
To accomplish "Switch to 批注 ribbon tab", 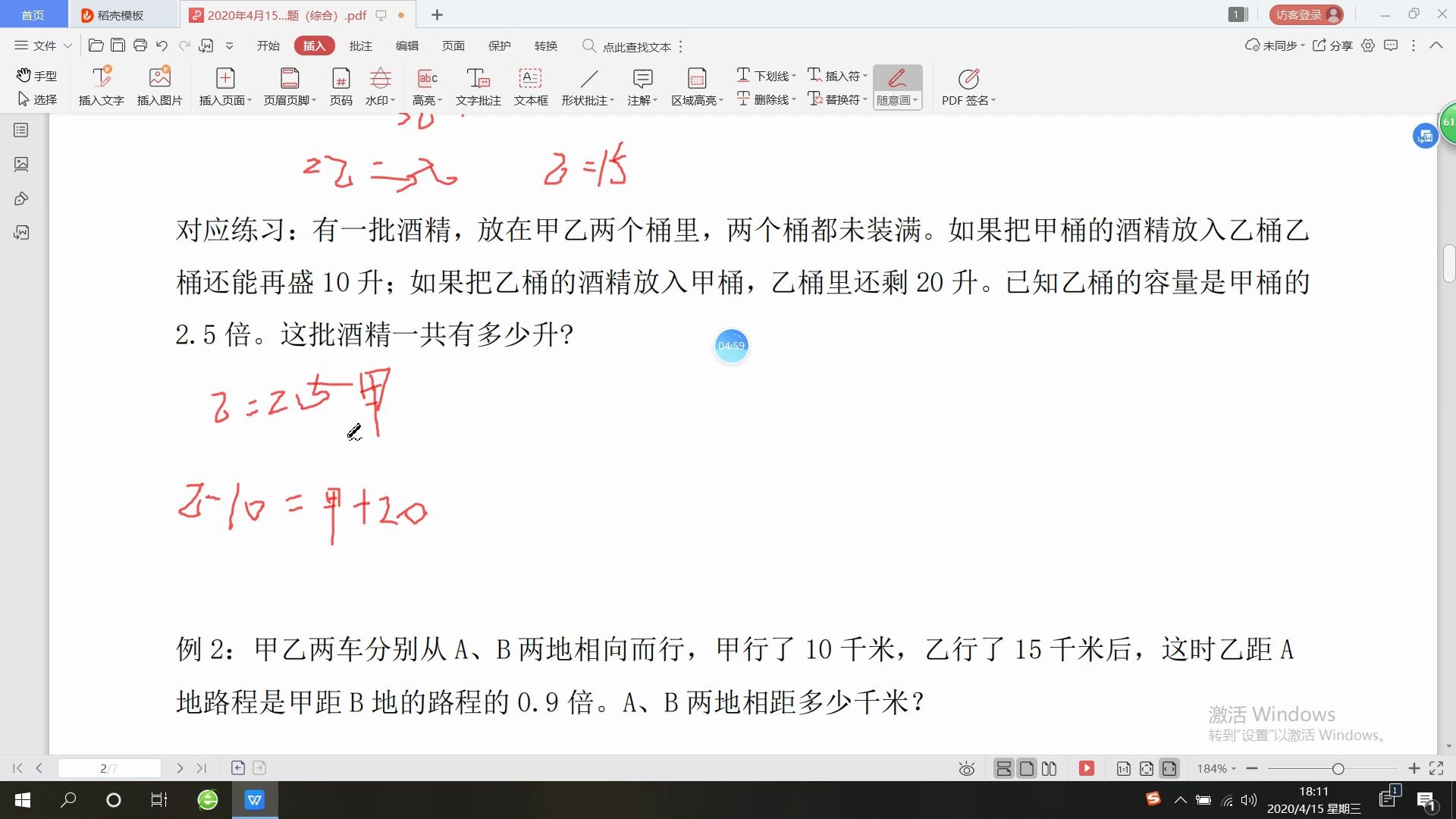I will tap(361, 45).
